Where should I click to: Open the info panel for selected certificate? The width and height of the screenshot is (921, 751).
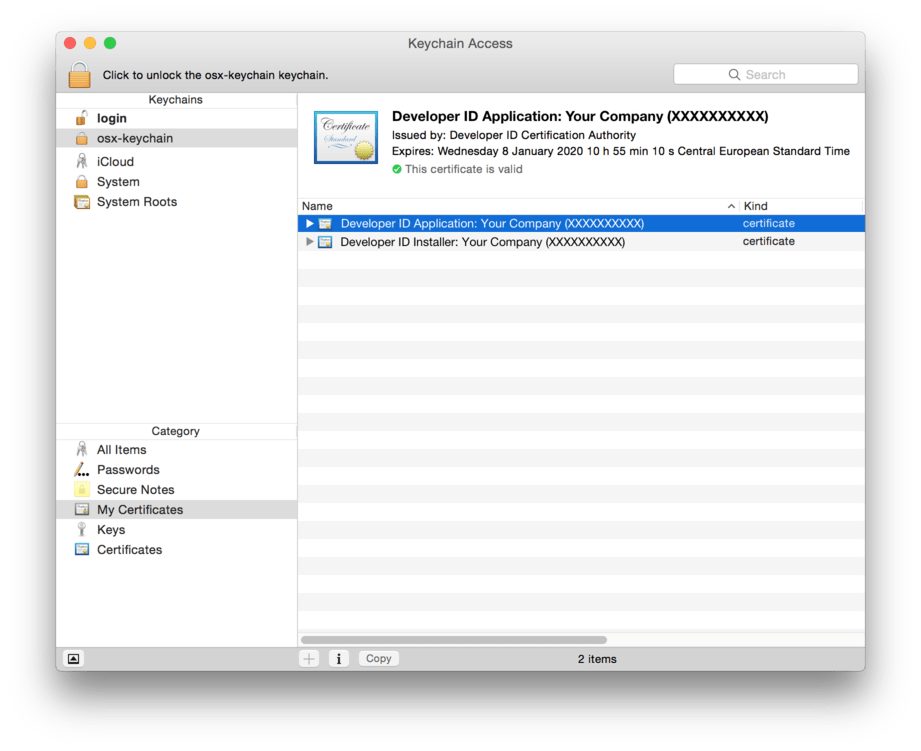click(x=338, y=658)
